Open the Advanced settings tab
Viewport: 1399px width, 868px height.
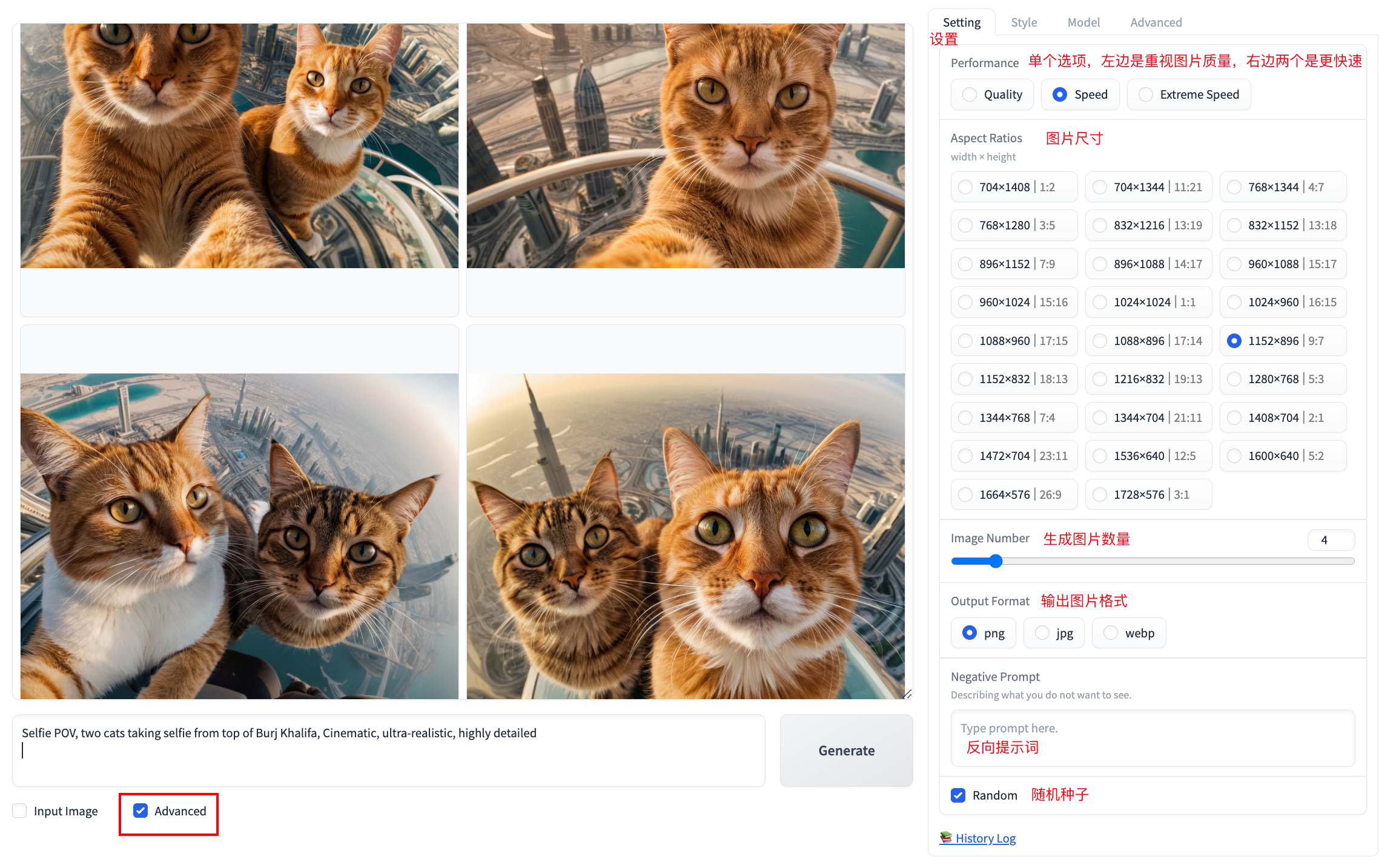(1156, 22)
